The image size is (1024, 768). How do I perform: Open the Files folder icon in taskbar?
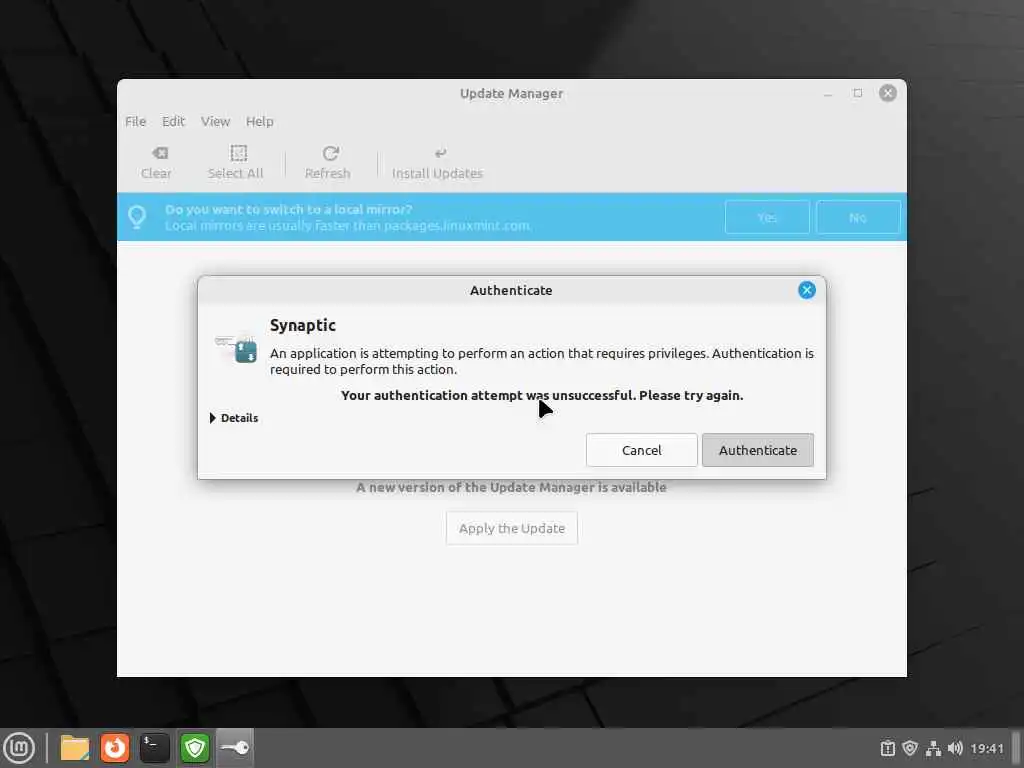74,748
